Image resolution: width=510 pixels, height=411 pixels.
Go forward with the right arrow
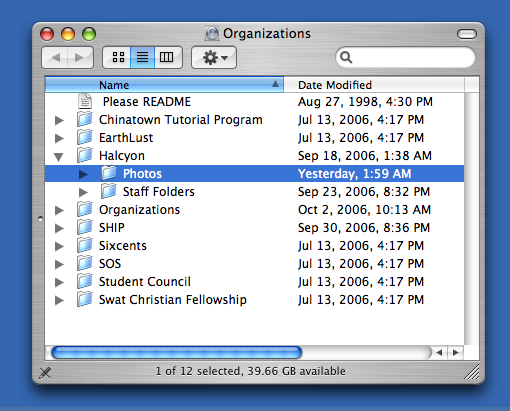80,57
